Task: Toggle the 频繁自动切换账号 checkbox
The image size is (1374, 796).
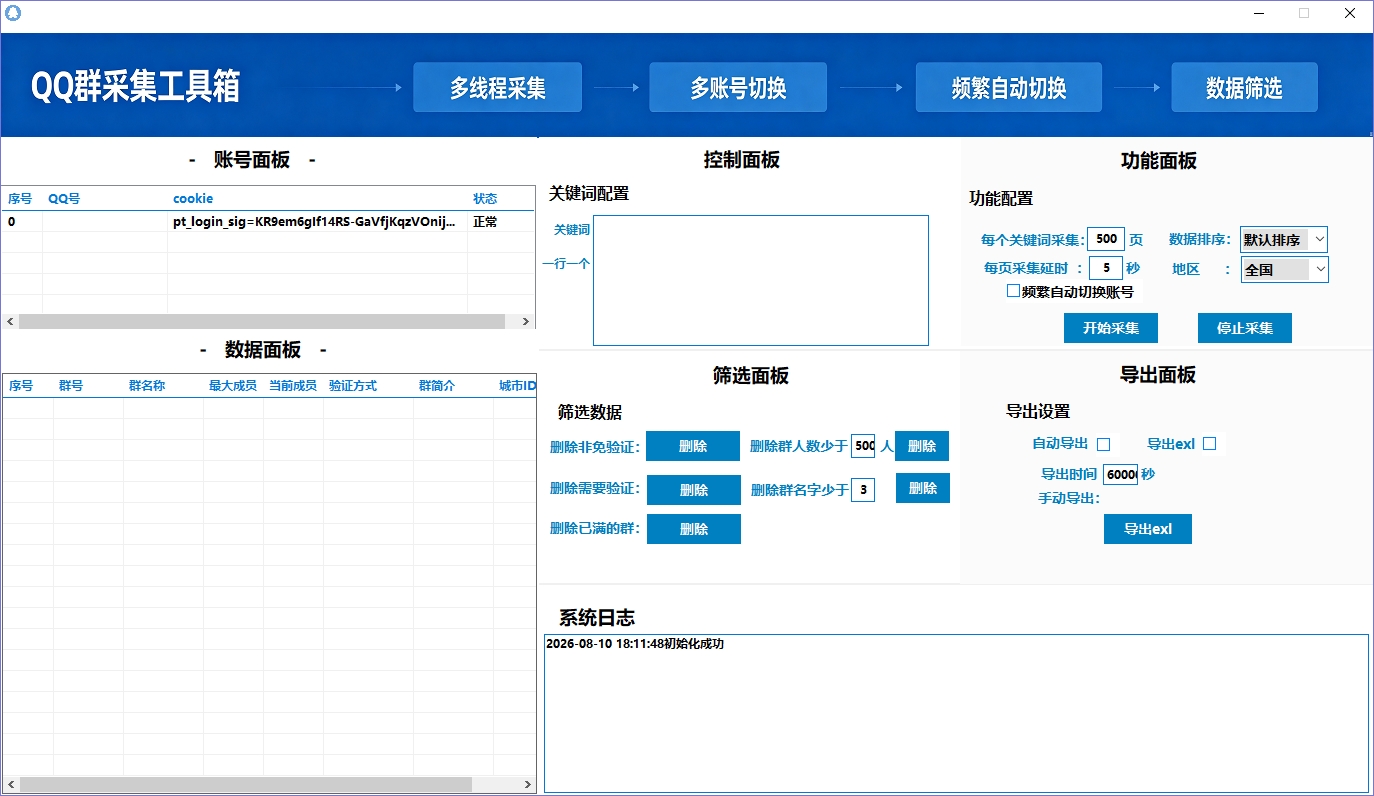Action: [1013, 291]
